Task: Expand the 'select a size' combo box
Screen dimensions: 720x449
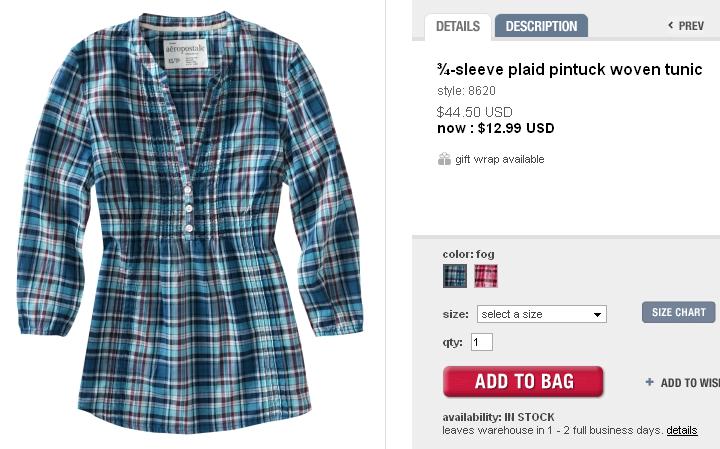Action: point(542,314)
